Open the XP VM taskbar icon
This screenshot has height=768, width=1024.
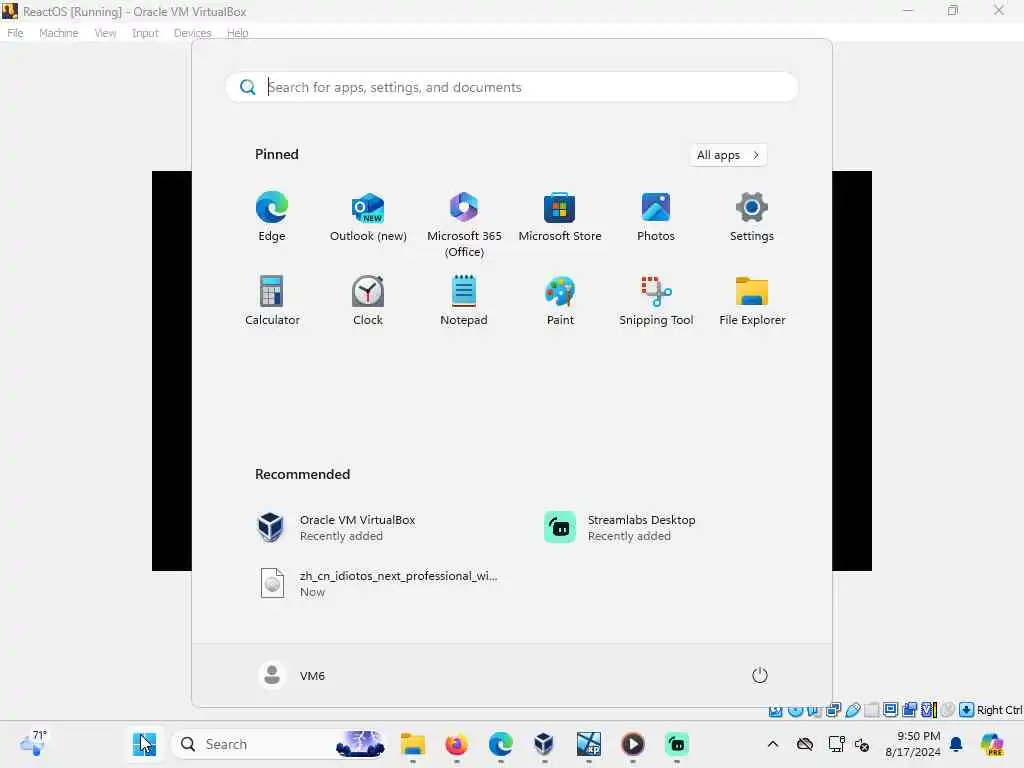[589, 744]
